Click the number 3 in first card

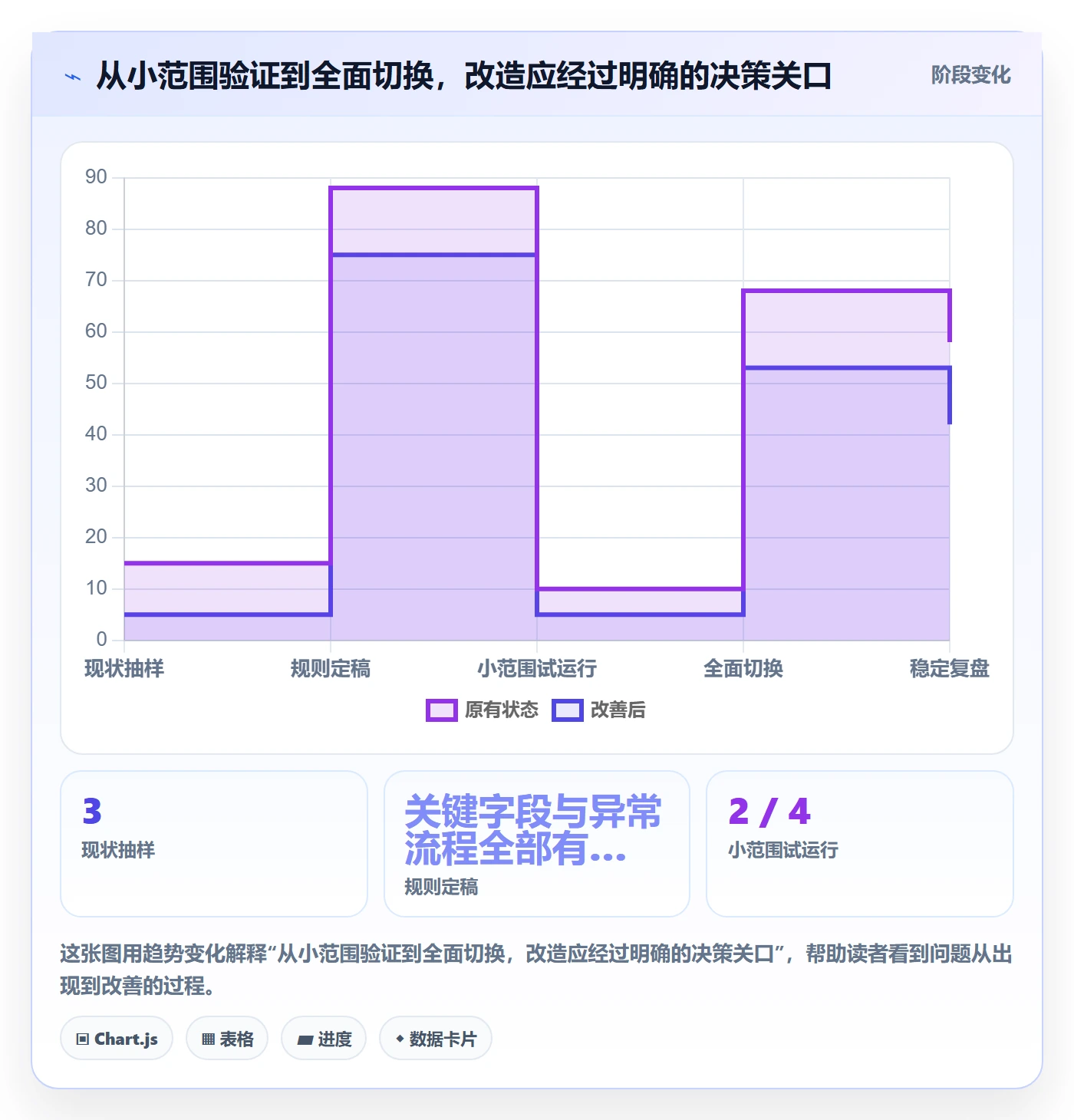pyautogui.click(x=92, y=812)
